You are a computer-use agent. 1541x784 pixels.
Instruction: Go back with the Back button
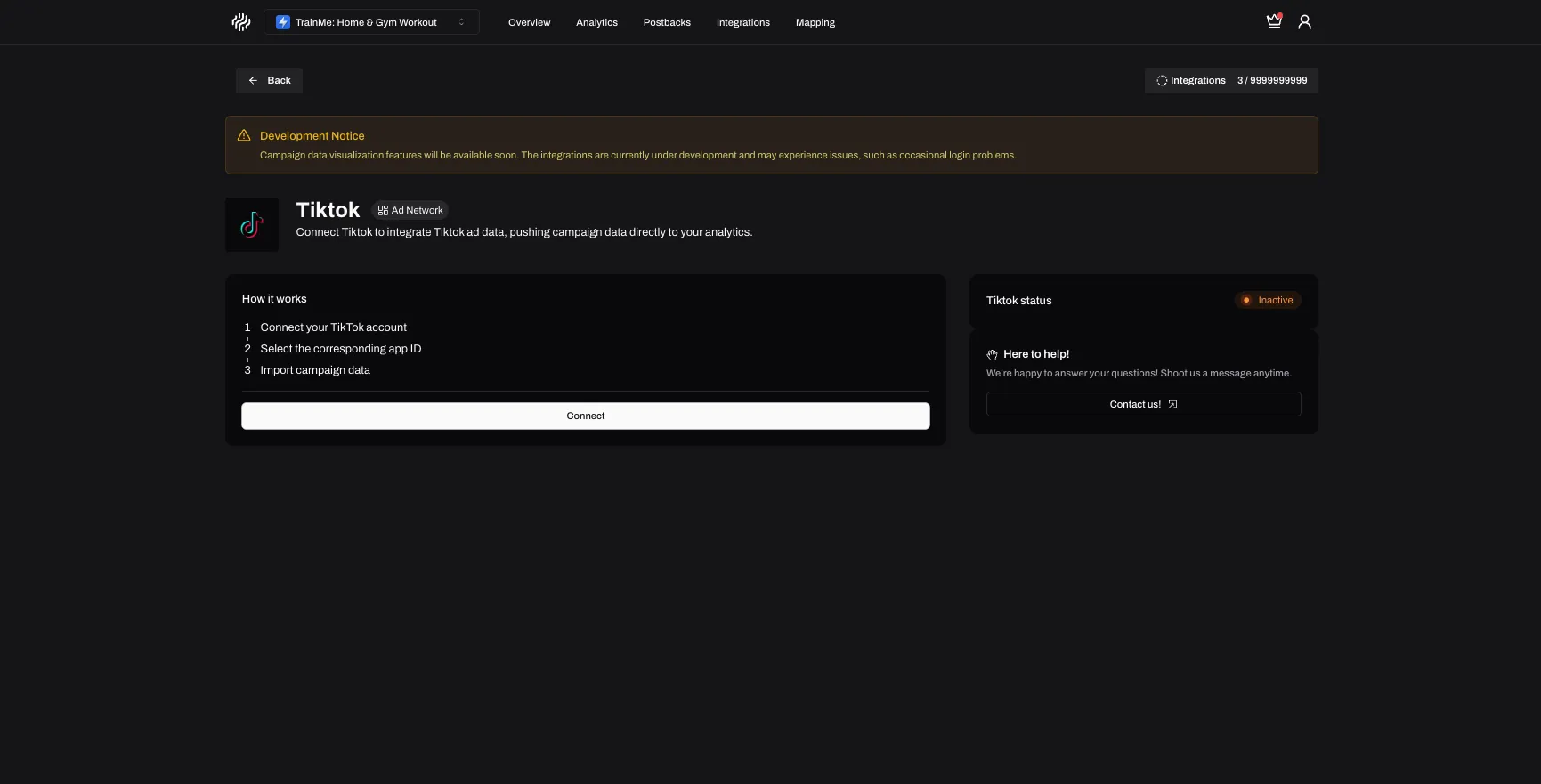[x=269, y=80]
